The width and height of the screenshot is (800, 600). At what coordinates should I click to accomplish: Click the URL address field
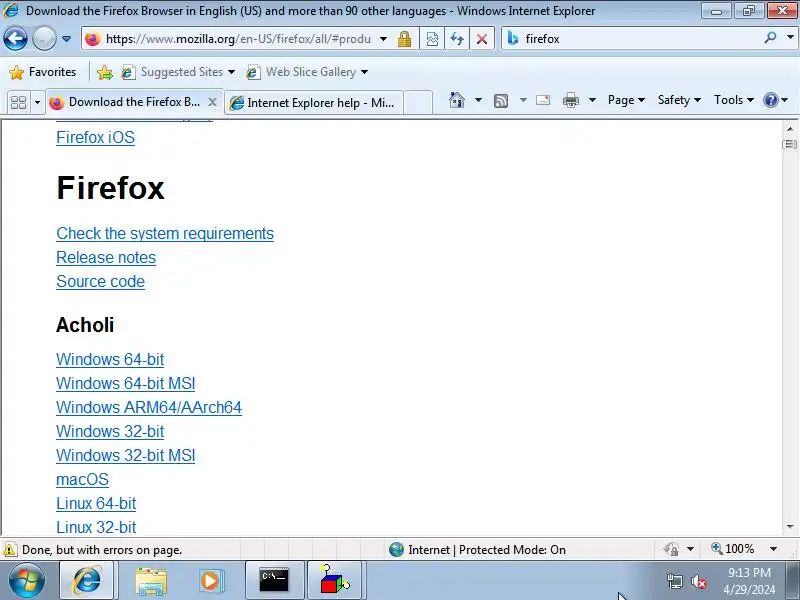(238, 39)
